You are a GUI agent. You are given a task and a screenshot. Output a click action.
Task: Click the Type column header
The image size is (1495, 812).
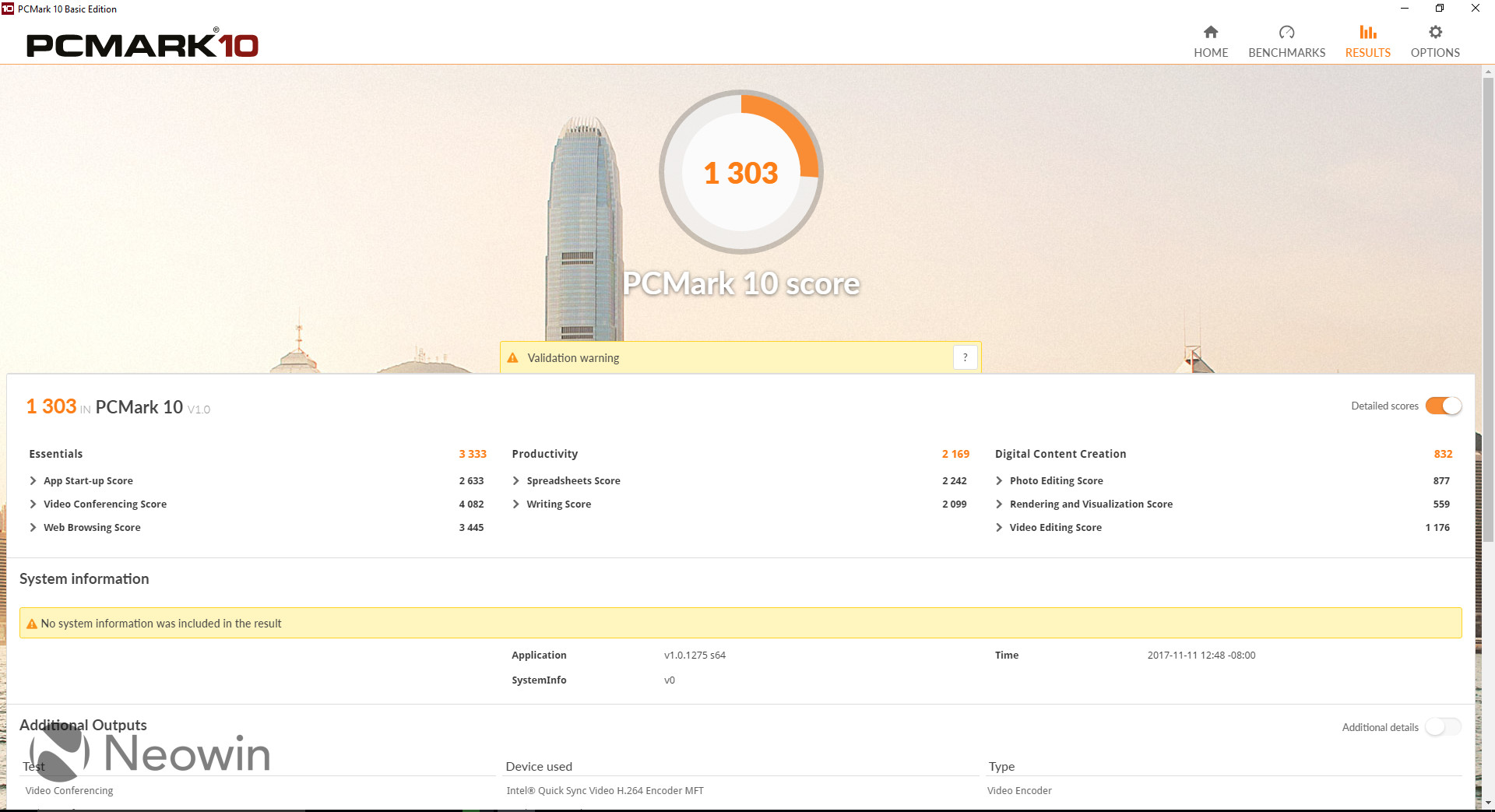pyautogui.click(x=1001, y=767)
